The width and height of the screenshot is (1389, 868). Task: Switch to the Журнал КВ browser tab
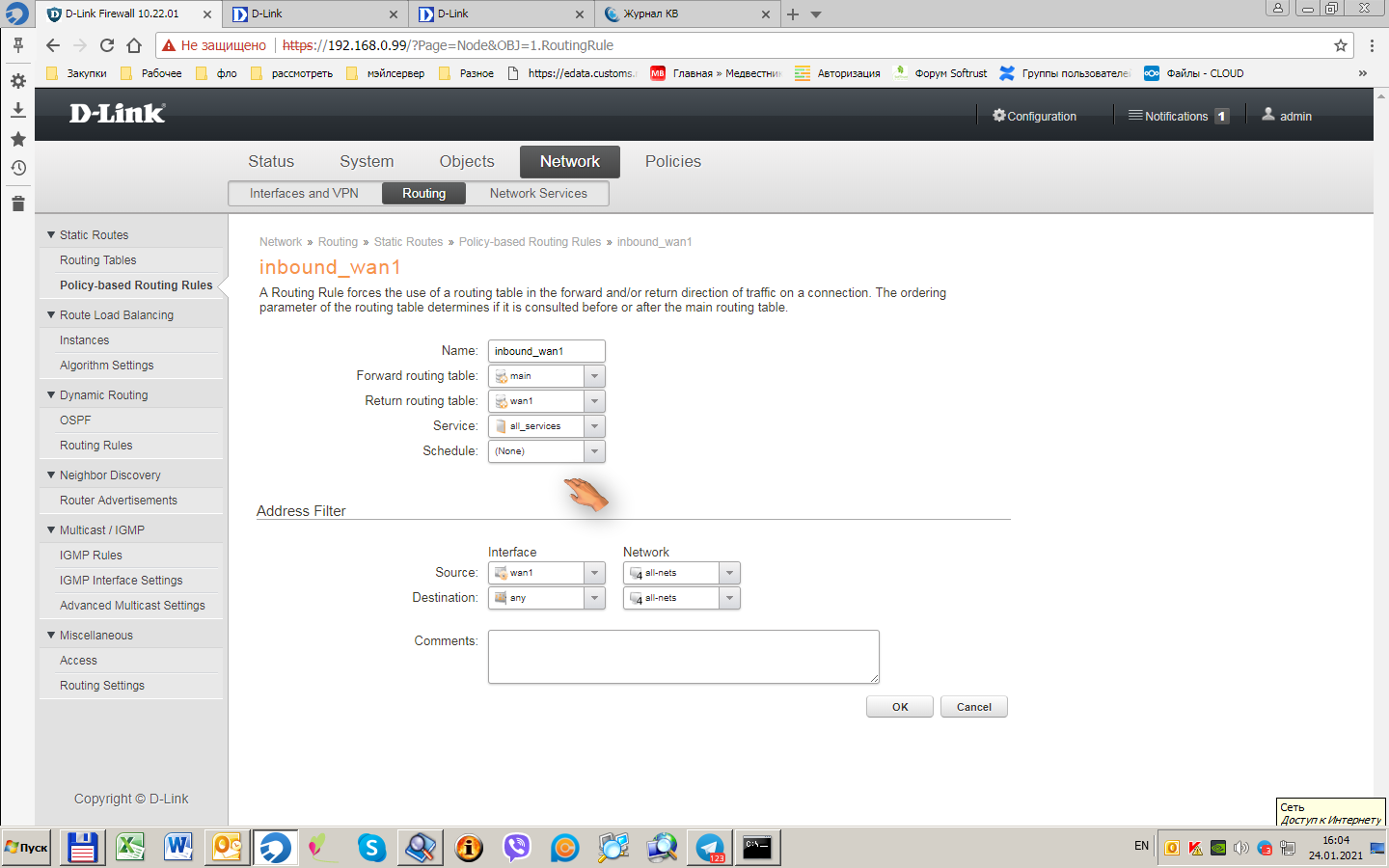686,14
